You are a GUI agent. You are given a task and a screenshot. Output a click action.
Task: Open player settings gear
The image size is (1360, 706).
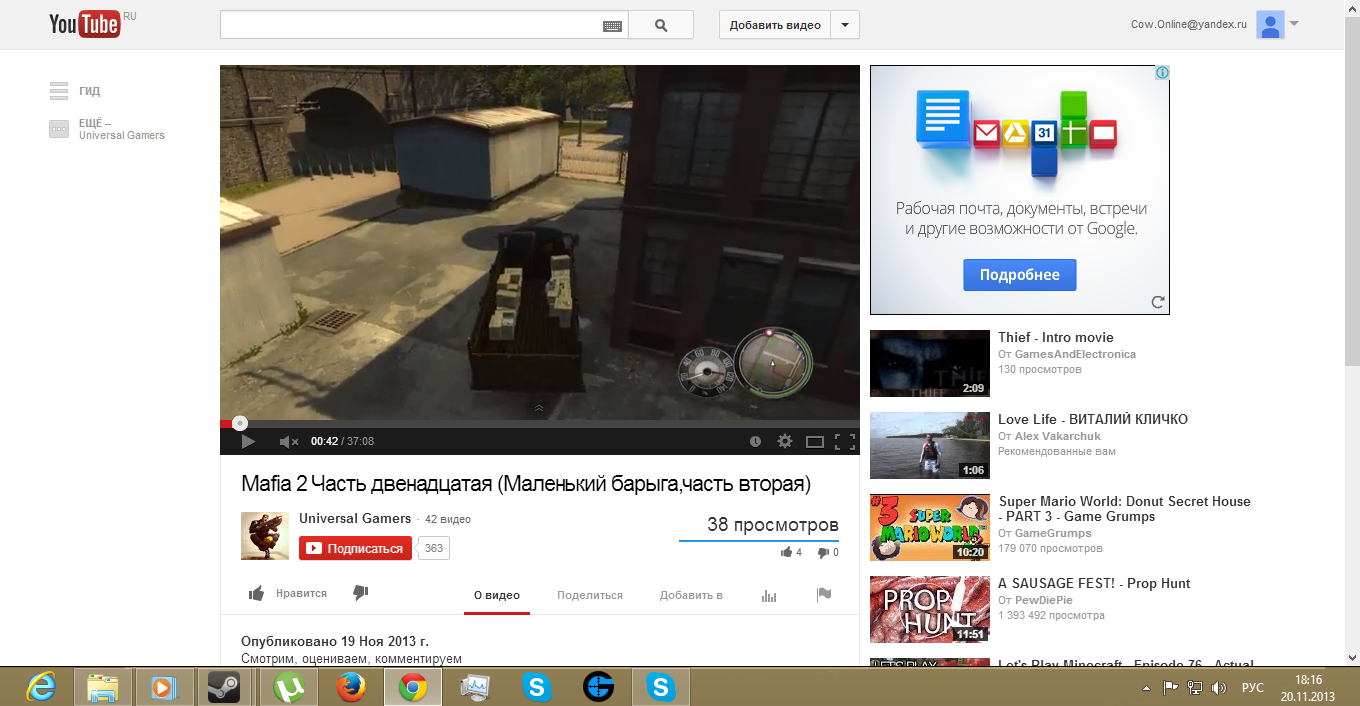(785, 441)
